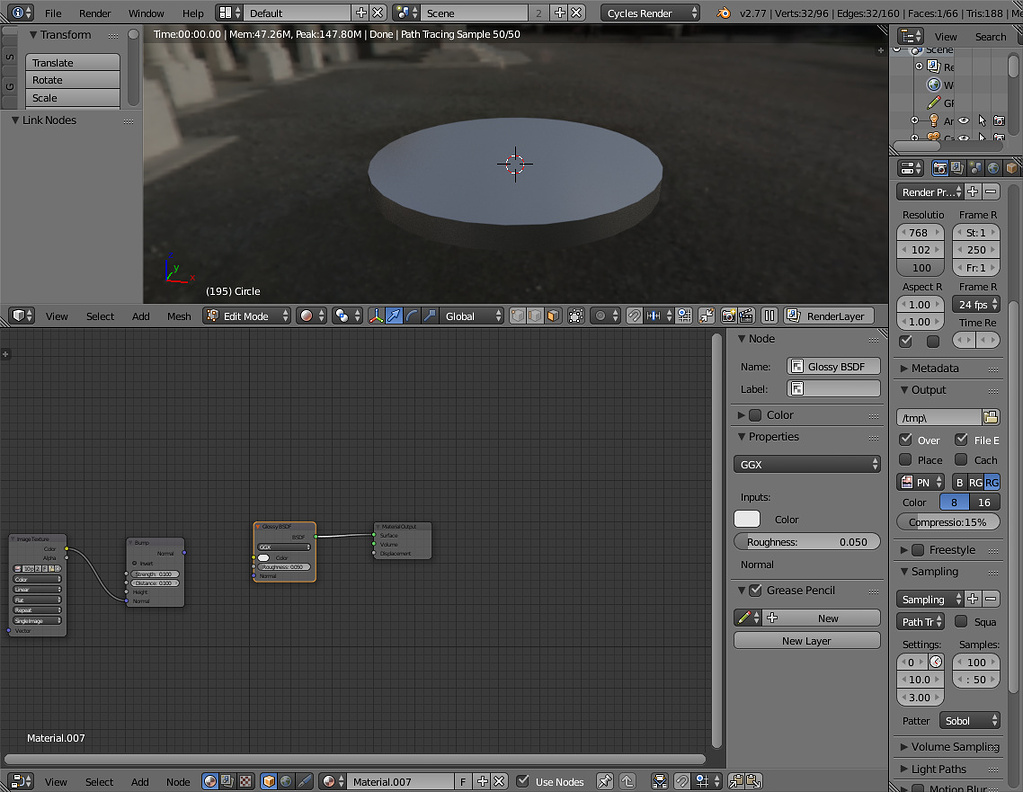Click the Translate button
Image resolution: width=1023 pixels, height=792 pixels.
[x=72, y=63]
